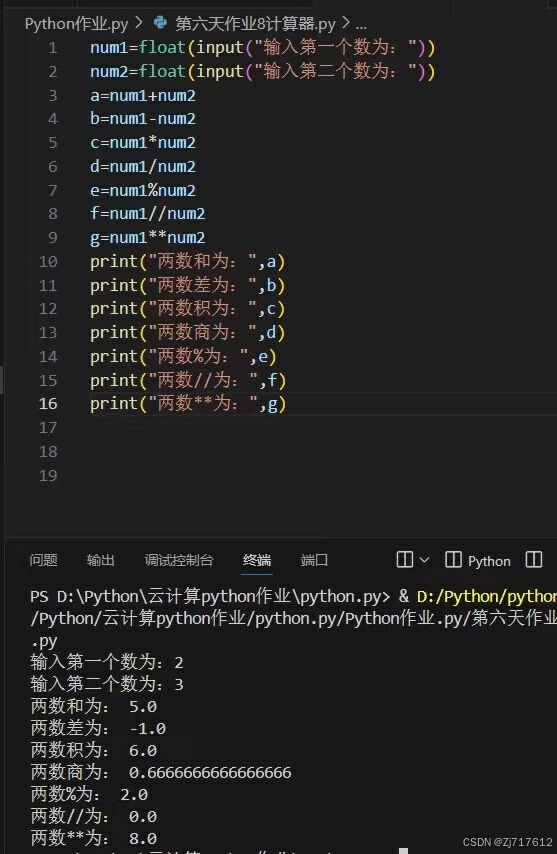Viewport: 557px width, 854px height.
Task: Click breadcrumb 第六天作业8计算器.py
Action: click(255, 24)
